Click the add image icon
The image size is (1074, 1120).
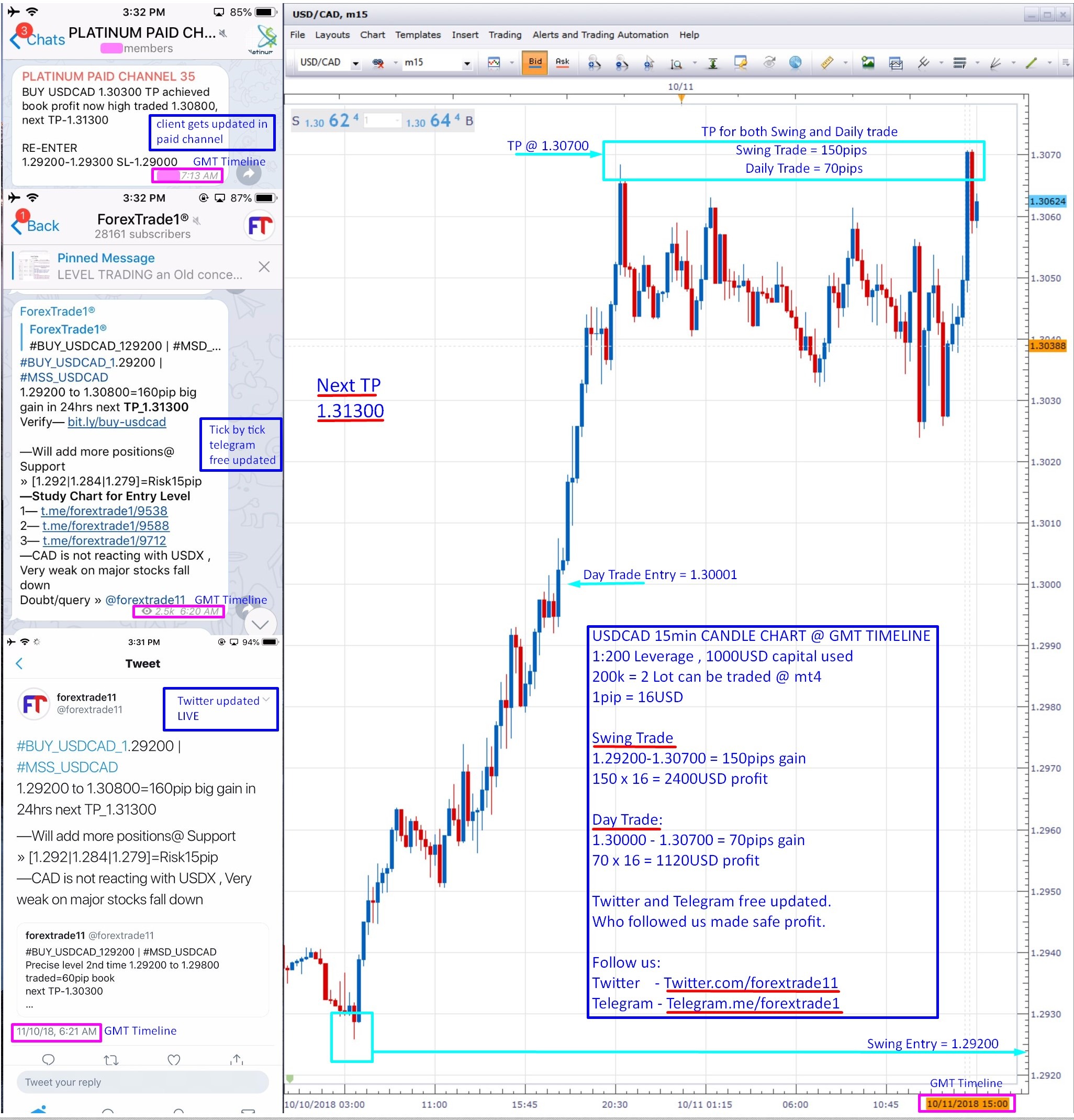[x=868, y=62]
